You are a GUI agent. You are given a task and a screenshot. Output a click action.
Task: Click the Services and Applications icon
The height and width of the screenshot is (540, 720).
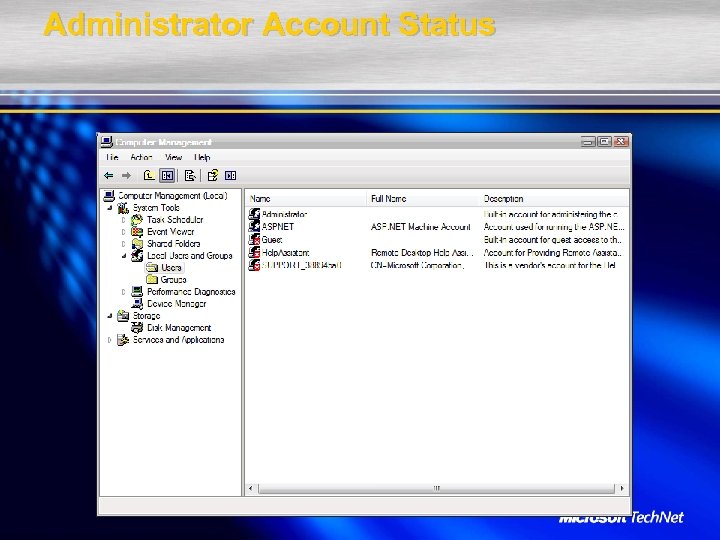tap(123, 340)
